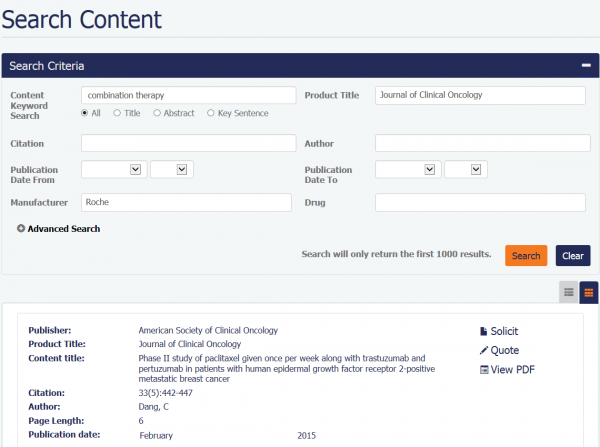
Task: Open Publication Date From year dropdown
Action: [x=170, y=170]
